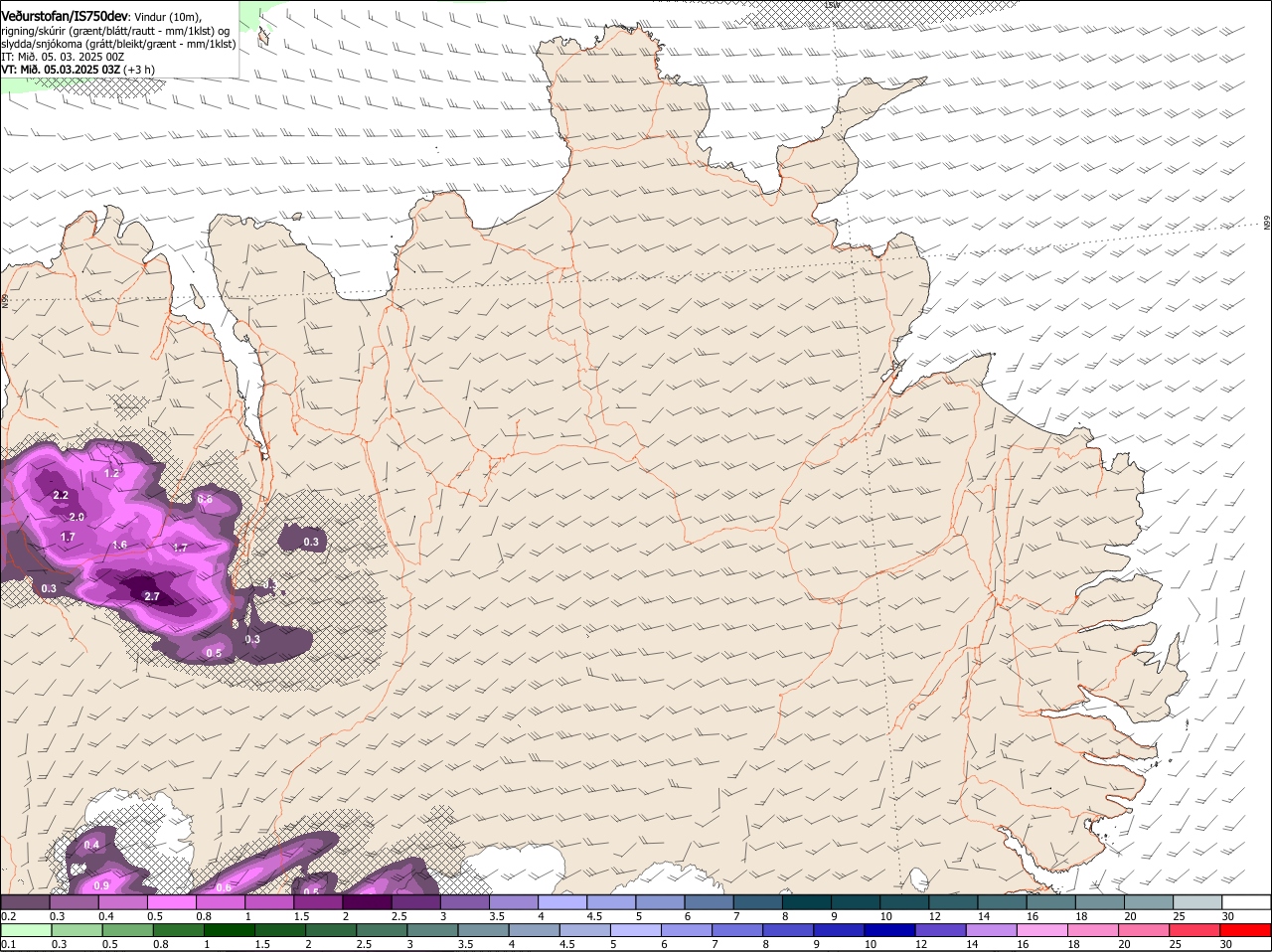Click the 'IT: Mið. 05. 03. 2025 00Z' line
This screenshot has width=1272, height=952.
coord(62,57)
